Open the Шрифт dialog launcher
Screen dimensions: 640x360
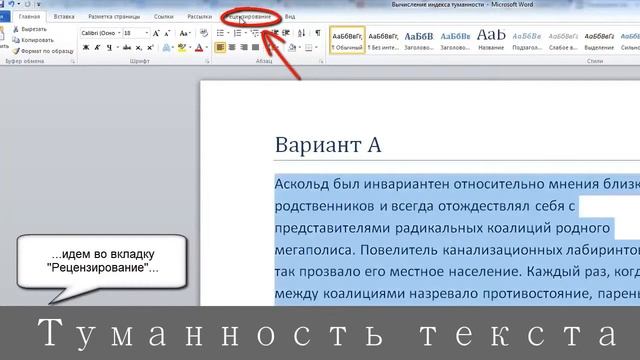207,61
